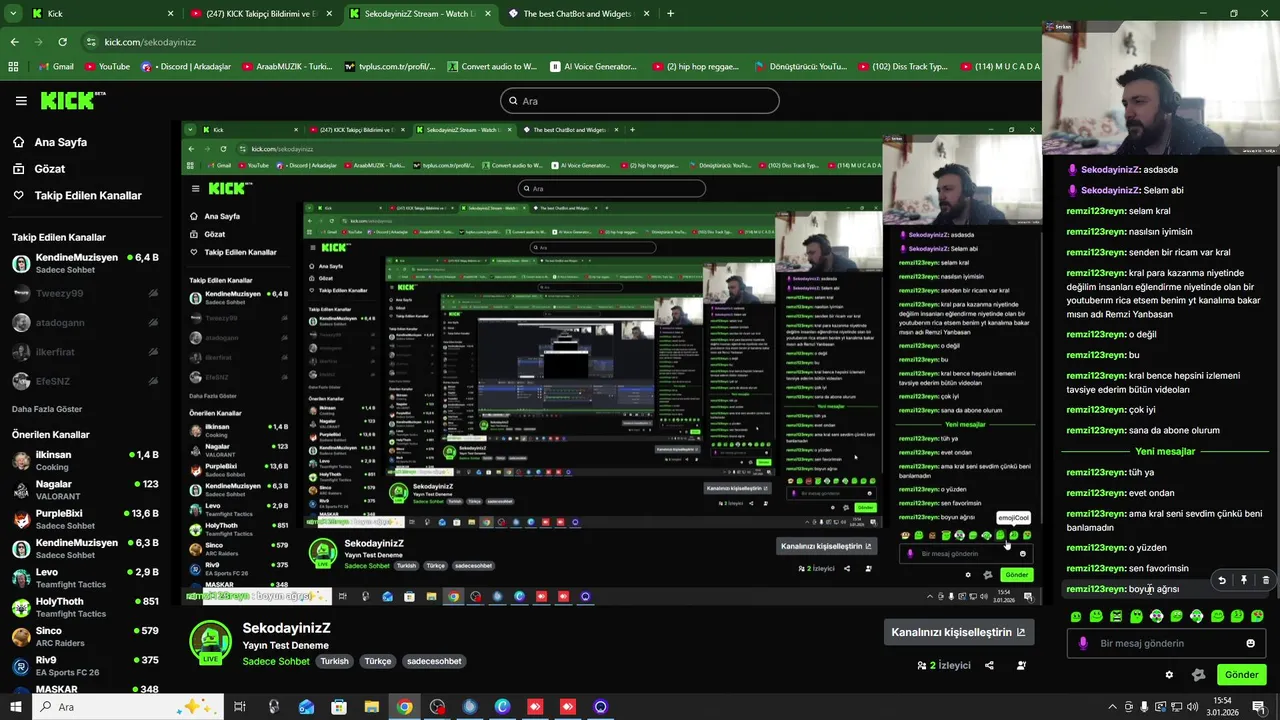Open Windows Start menu

tap(15, 707)
